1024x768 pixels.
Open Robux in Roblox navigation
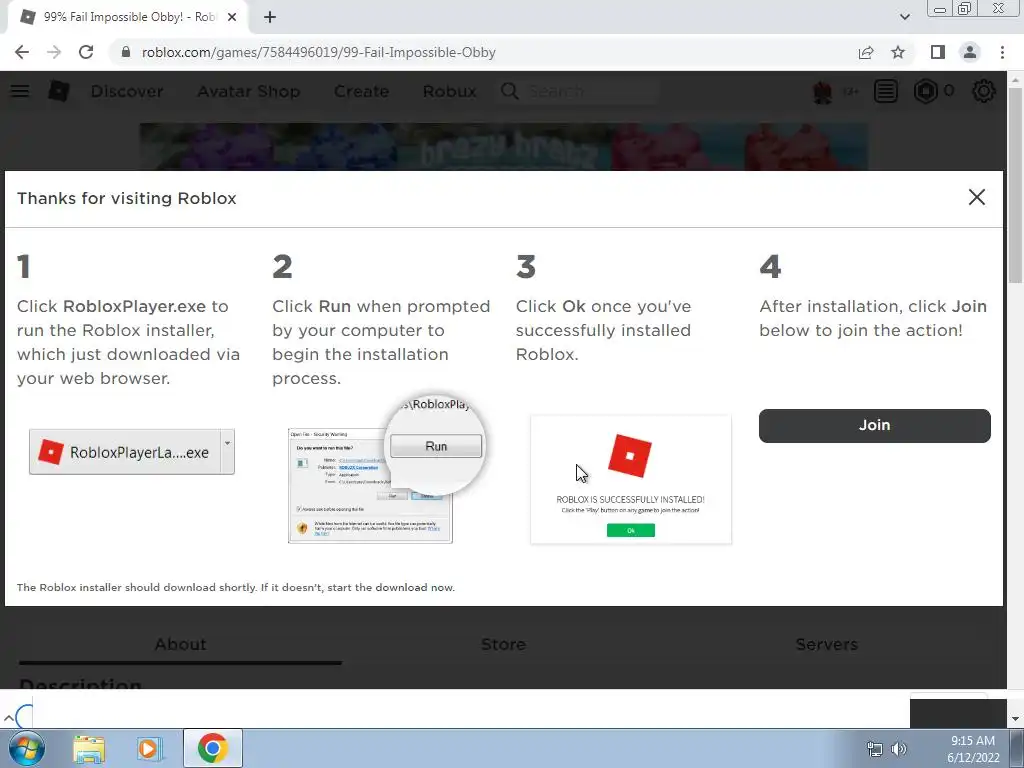click(449, 91)
